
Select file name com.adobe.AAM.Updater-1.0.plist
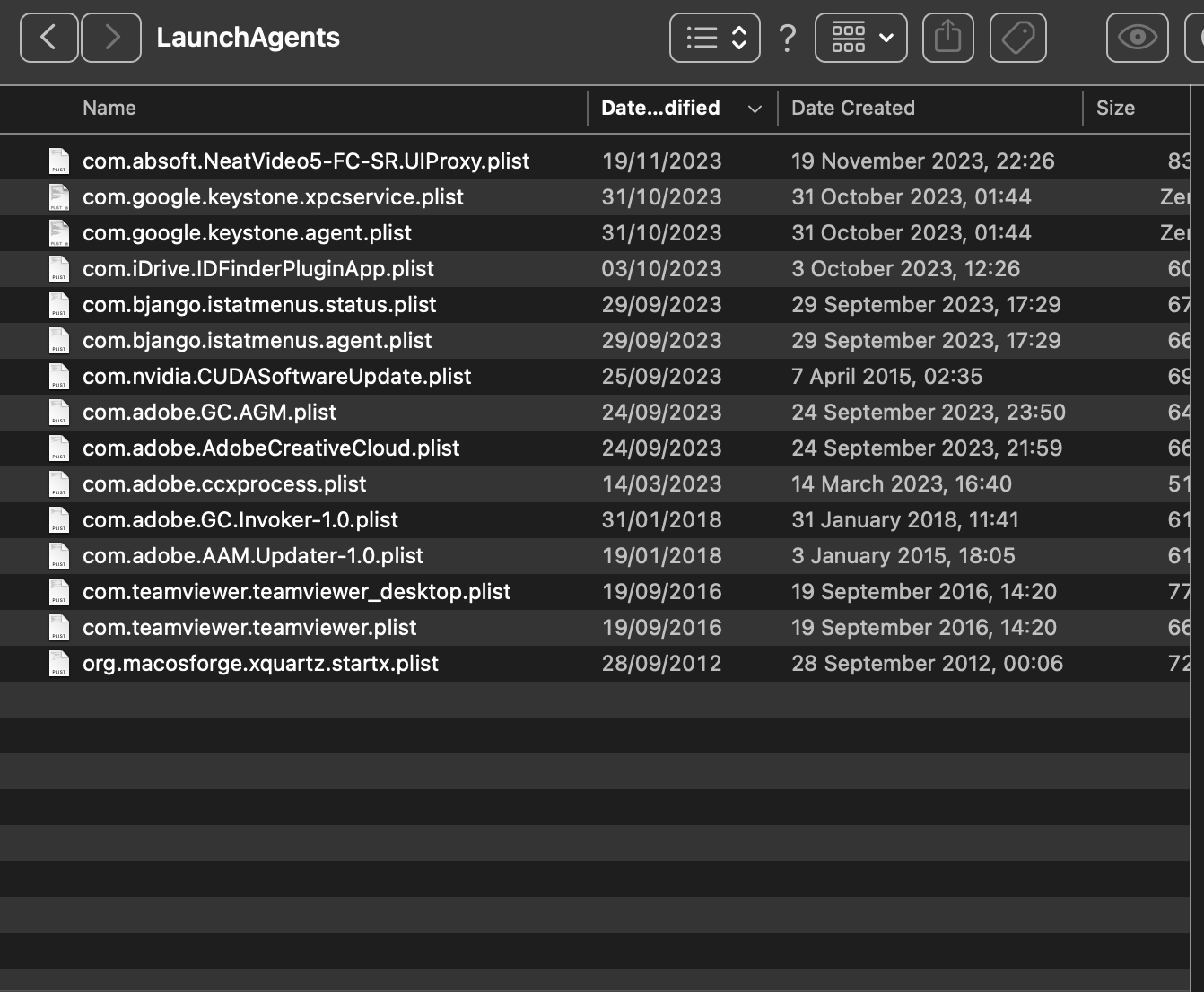coord(253,556)
